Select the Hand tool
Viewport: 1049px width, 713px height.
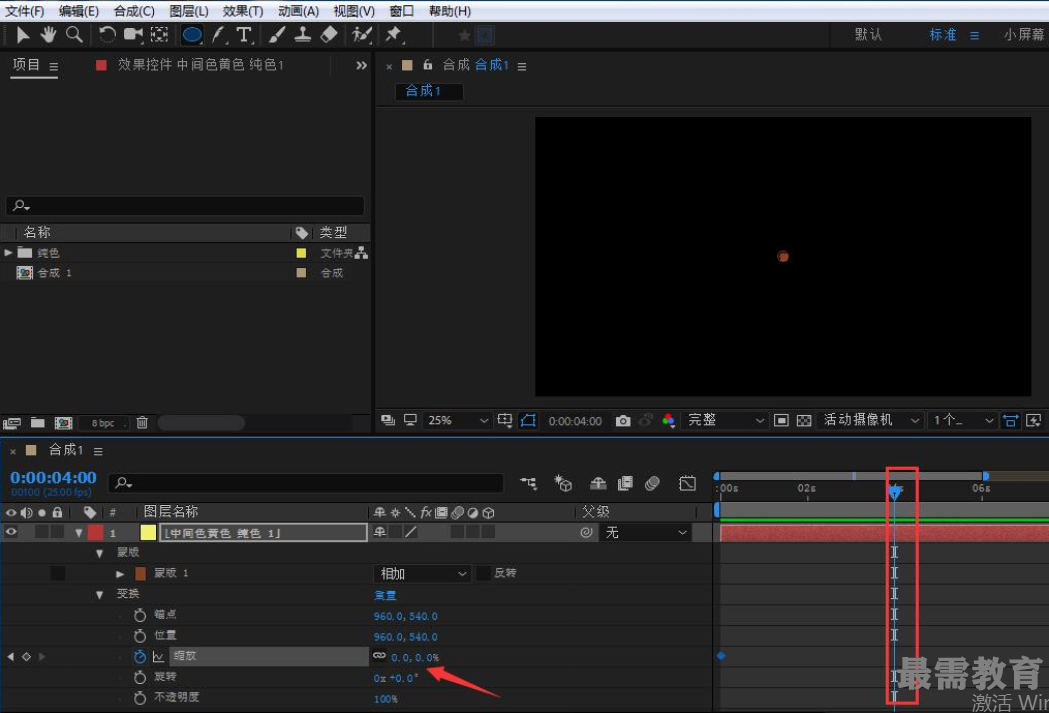pyautogui.click(x=48, y=35)
